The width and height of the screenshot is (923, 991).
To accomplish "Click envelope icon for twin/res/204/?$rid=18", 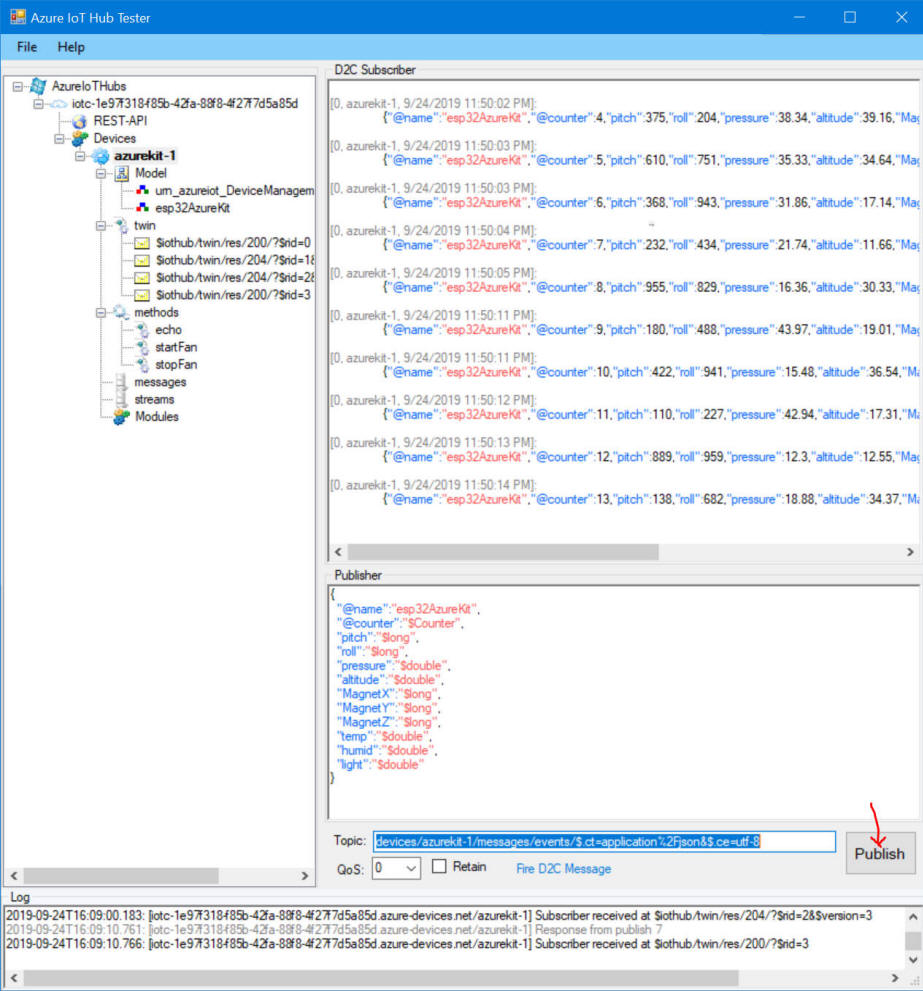I will (x=142, y=260).
